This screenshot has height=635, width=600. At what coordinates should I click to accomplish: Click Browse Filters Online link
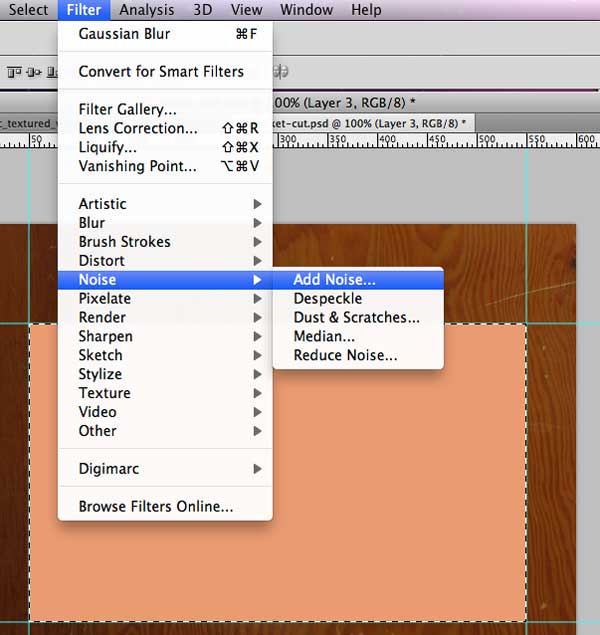coord(155,507)
